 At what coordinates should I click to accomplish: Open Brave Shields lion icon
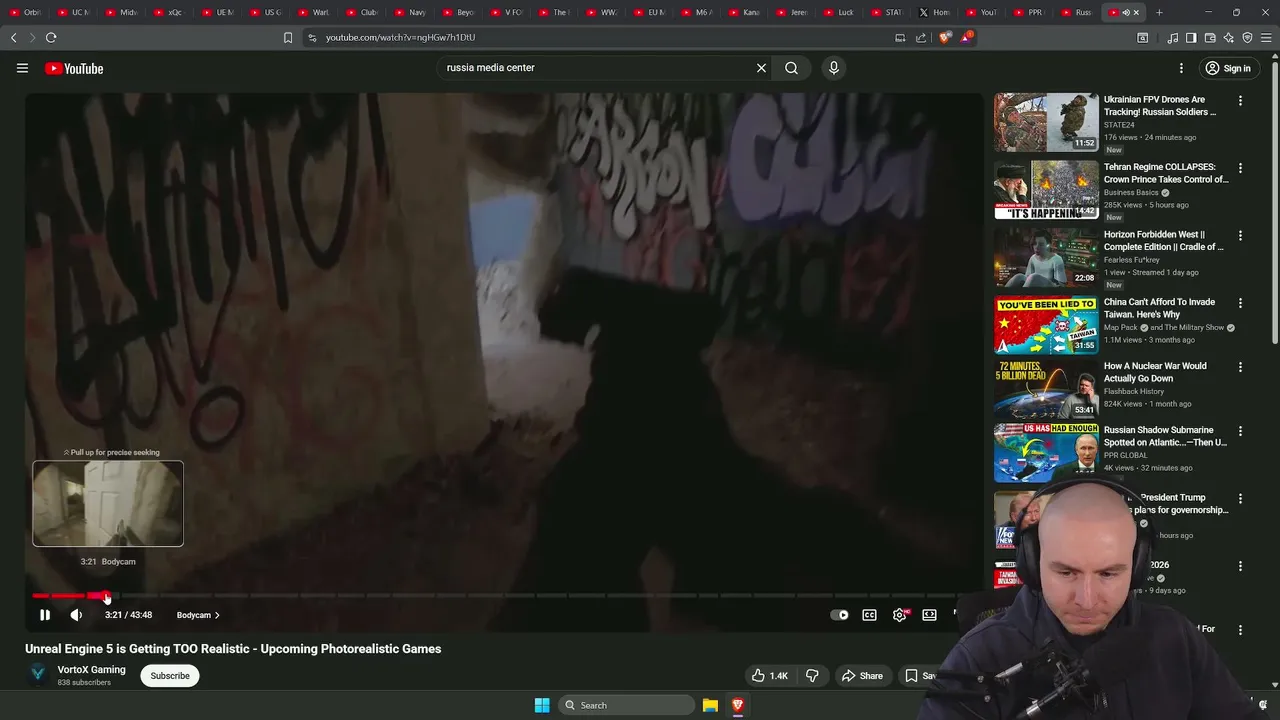pos(945,37)
